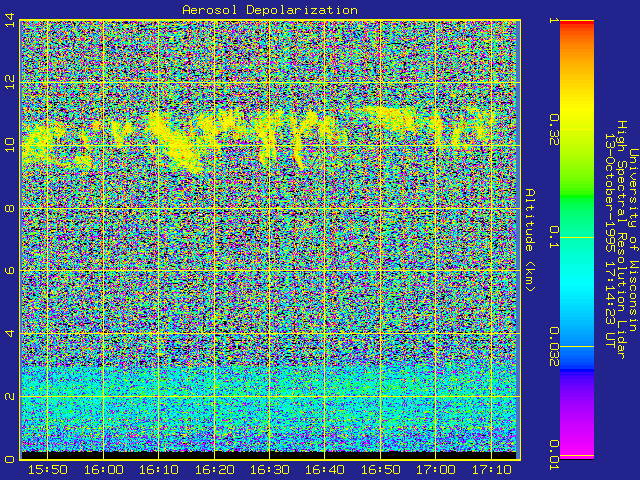This screenshot has height=480, width=640.
Task: Click the altitude label 0
Action: (10, 459)
